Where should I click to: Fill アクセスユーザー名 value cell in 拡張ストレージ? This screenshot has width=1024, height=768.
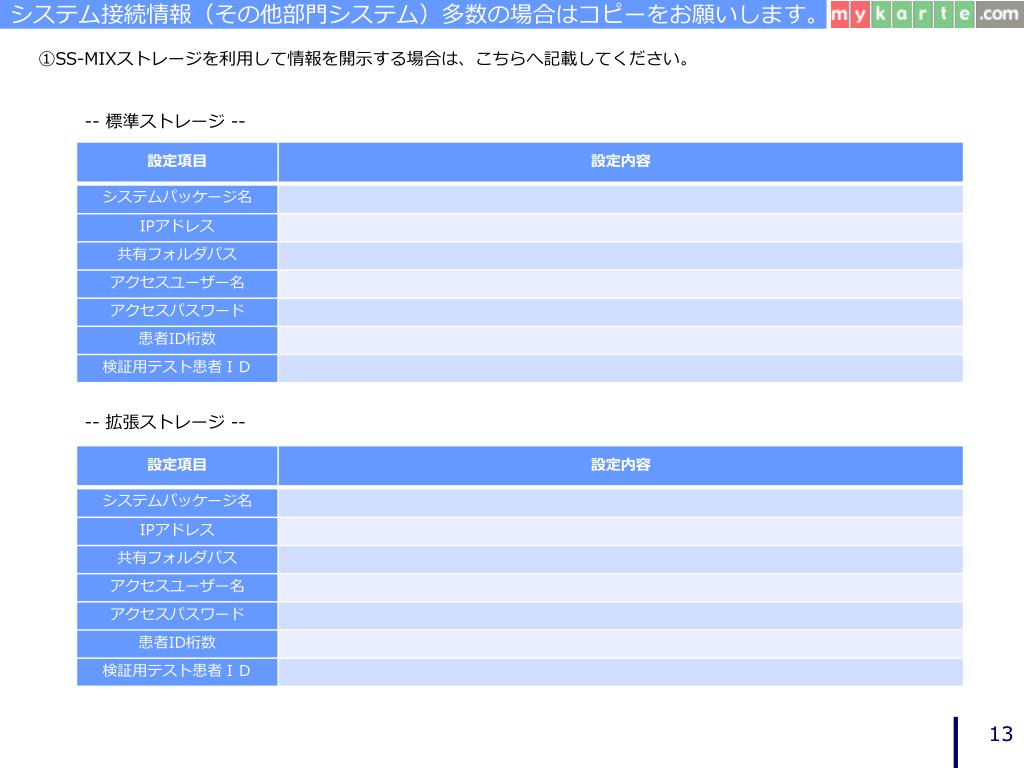click(620, 587)
